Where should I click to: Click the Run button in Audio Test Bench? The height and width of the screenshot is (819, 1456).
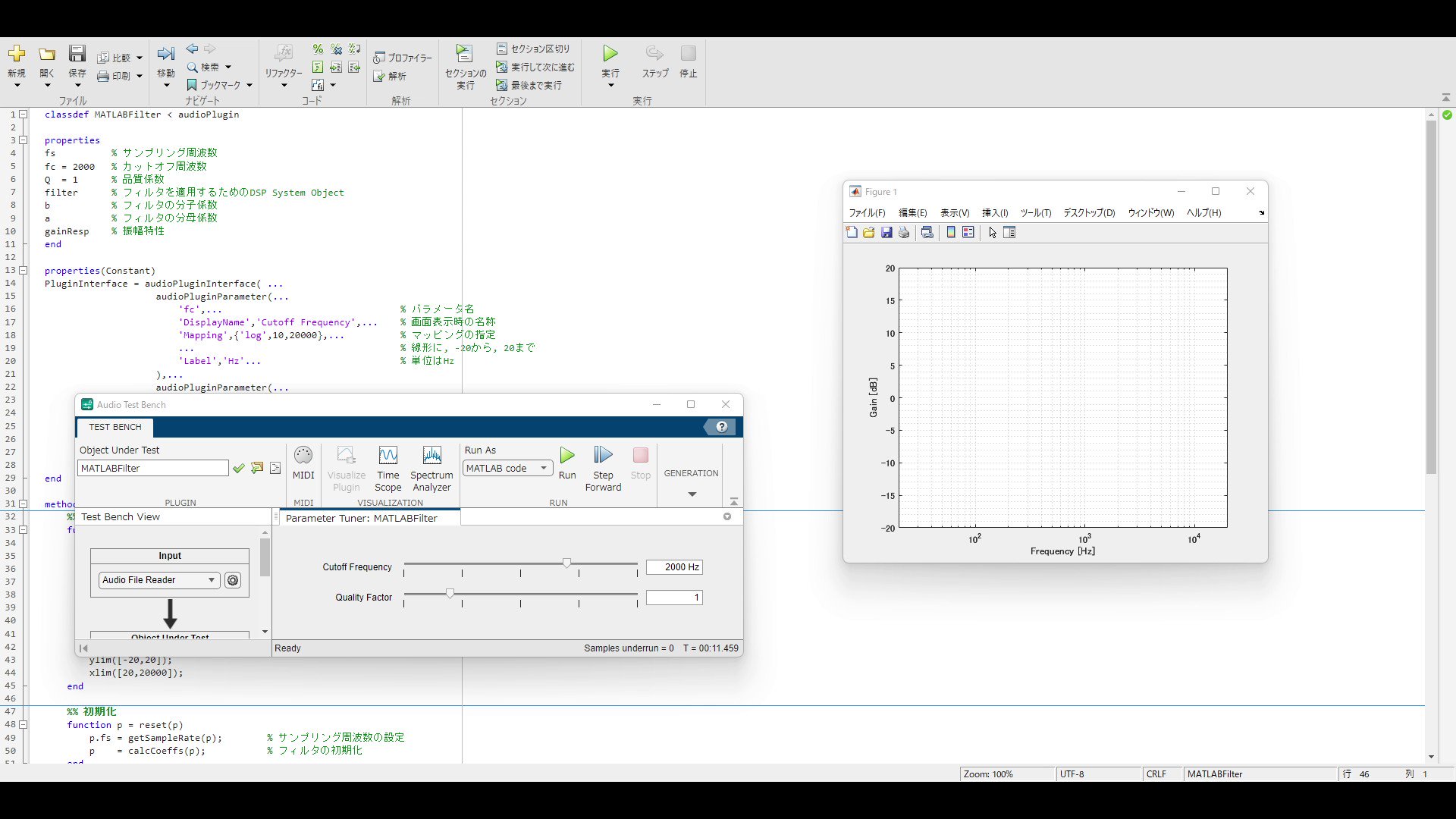567,463
